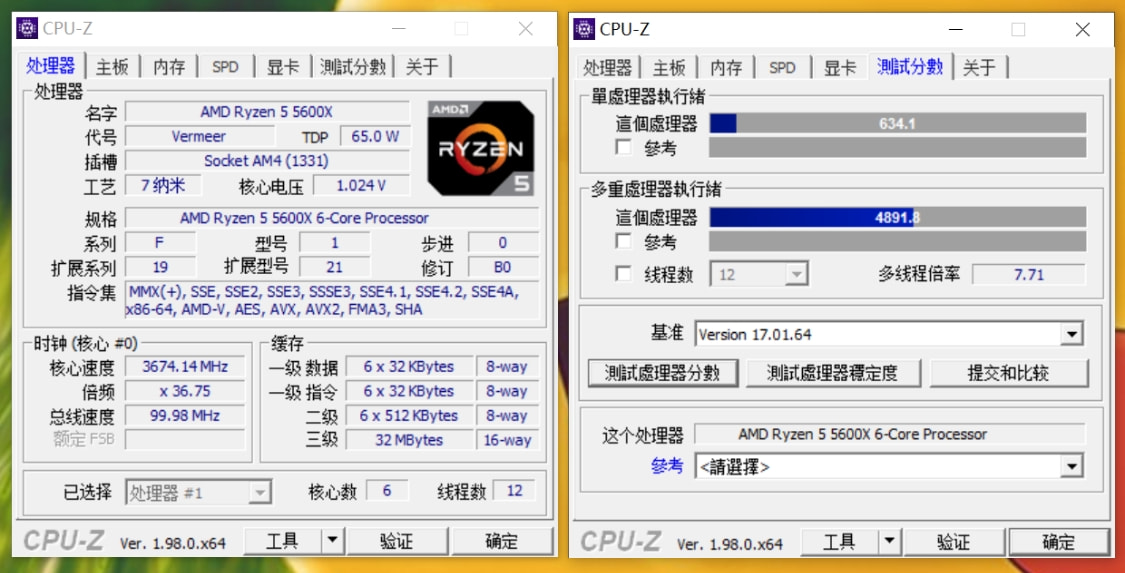Click the AMD Ryzen 5 logo image

coord(481,148)
